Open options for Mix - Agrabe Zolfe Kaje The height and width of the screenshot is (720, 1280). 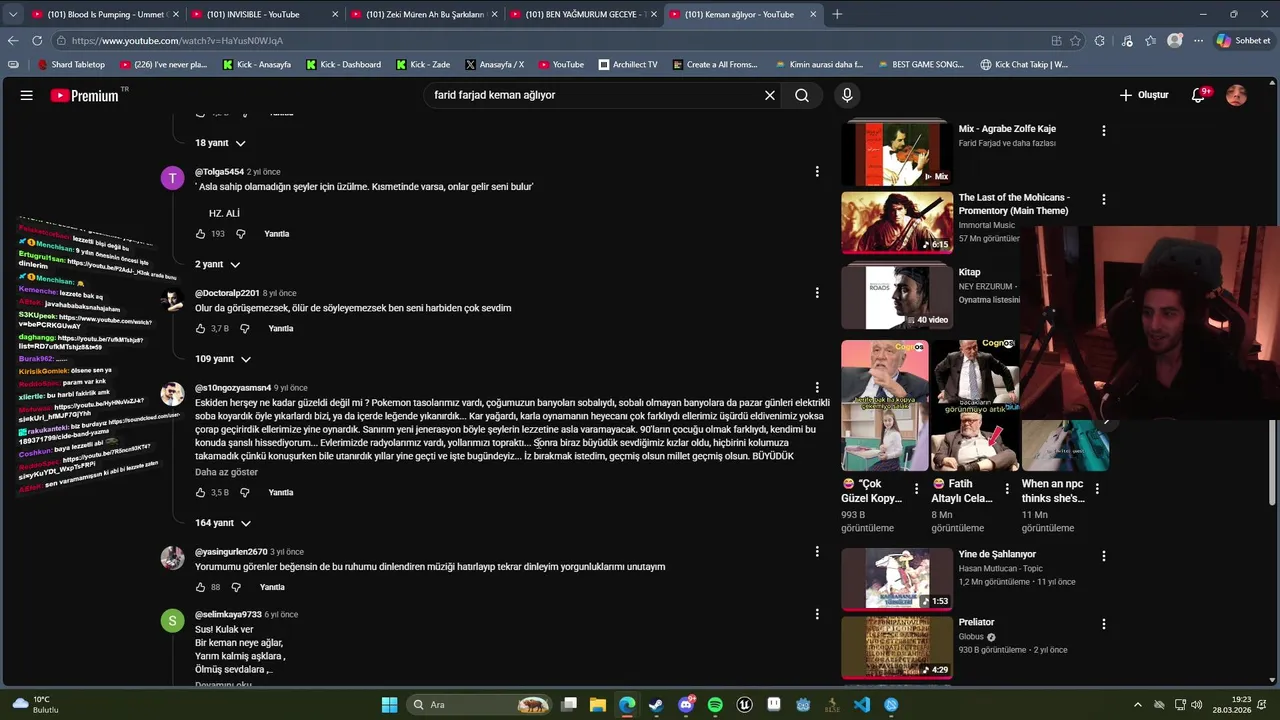click(x=1104, y=131)
